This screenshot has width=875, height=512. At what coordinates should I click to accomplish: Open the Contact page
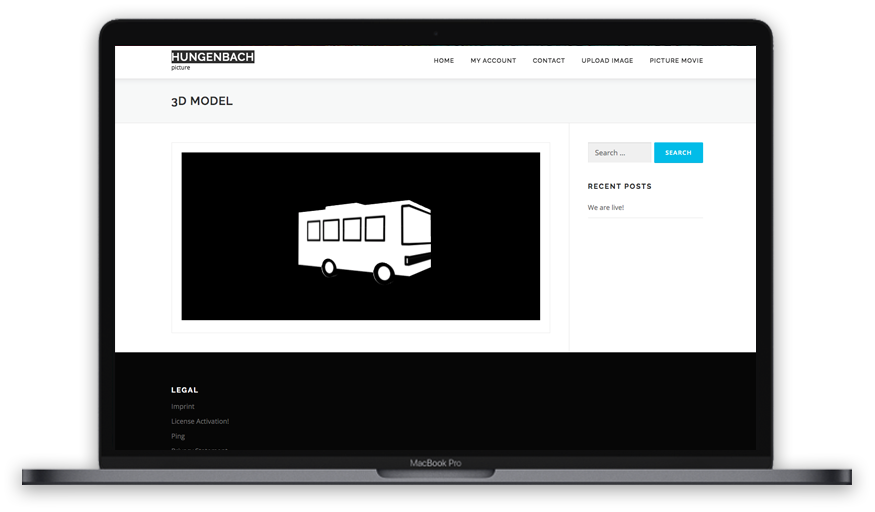[x=549, y=60]
